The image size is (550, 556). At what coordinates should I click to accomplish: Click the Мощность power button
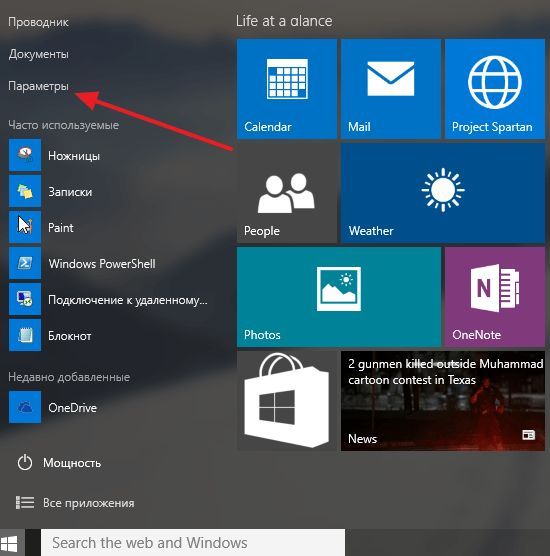tap(59, 463)
